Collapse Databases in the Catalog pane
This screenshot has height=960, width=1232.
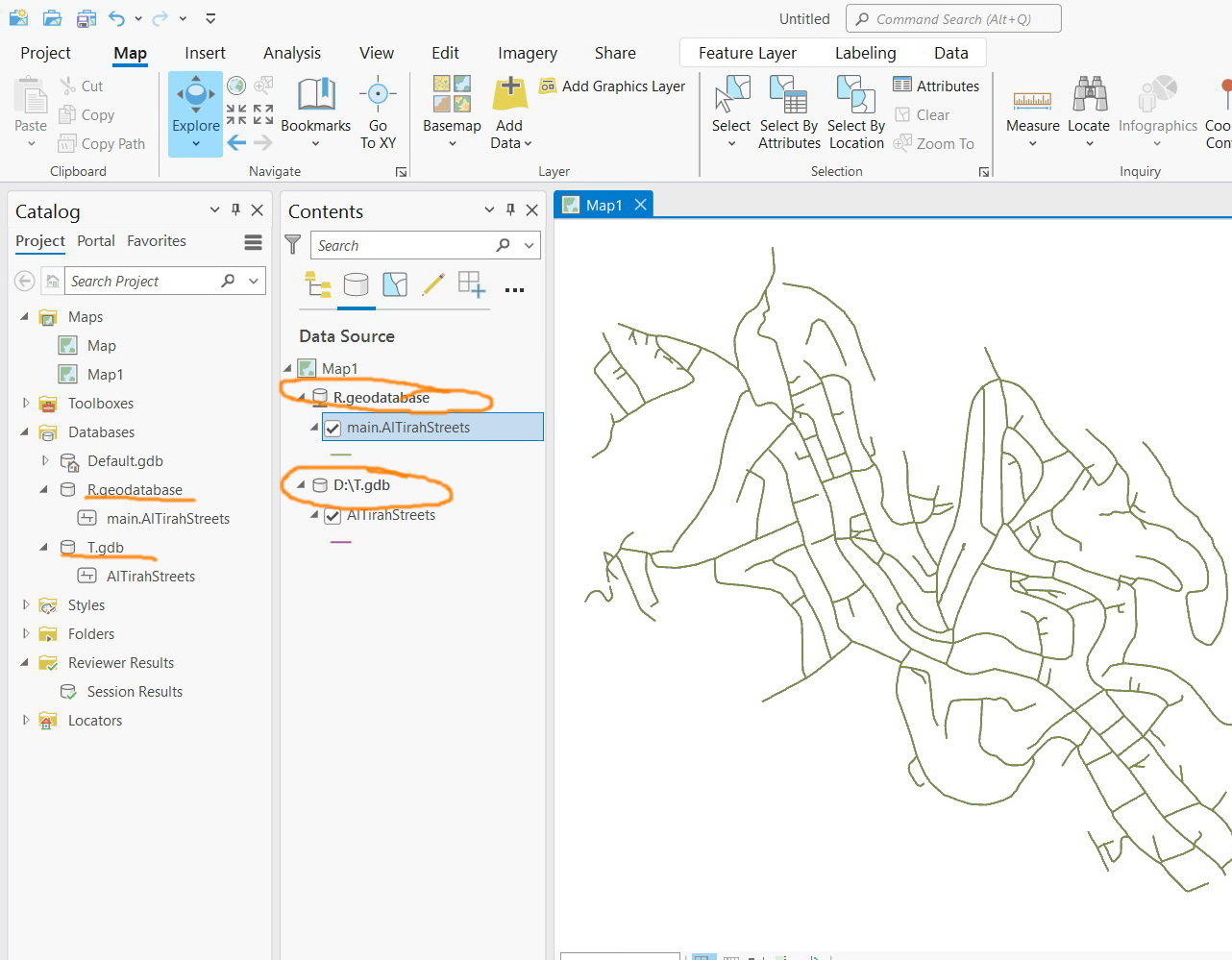pyautogui.click(x=24, y=431)
